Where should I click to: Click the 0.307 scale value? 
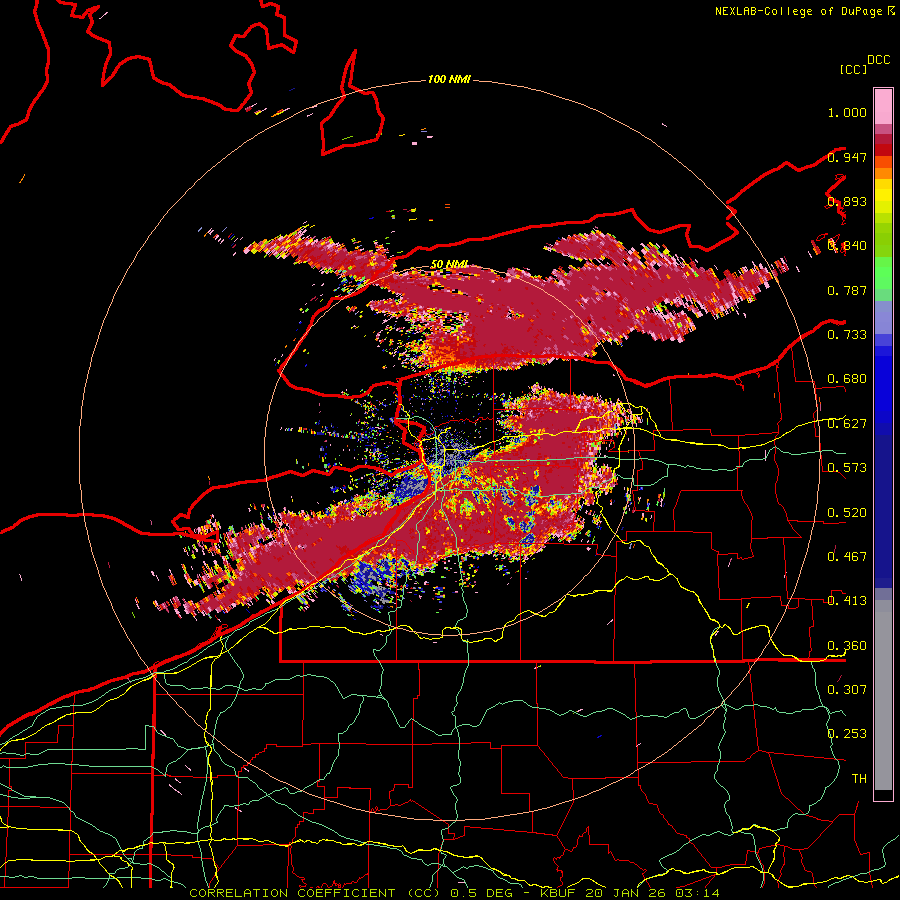[x=847, y=689]
